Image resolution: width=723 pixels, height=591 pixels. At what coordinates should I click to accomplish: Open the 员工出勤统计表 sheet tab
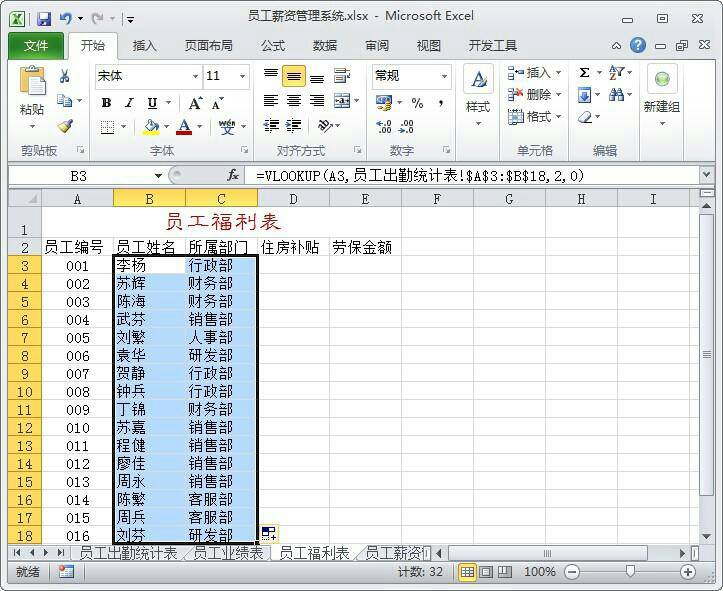coord(128,553)
